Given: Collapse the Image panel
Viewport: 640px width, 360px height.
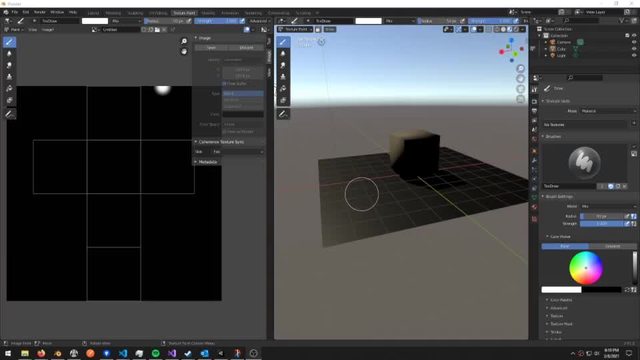Looking at the screenshot, I should [x=196, y=38].
